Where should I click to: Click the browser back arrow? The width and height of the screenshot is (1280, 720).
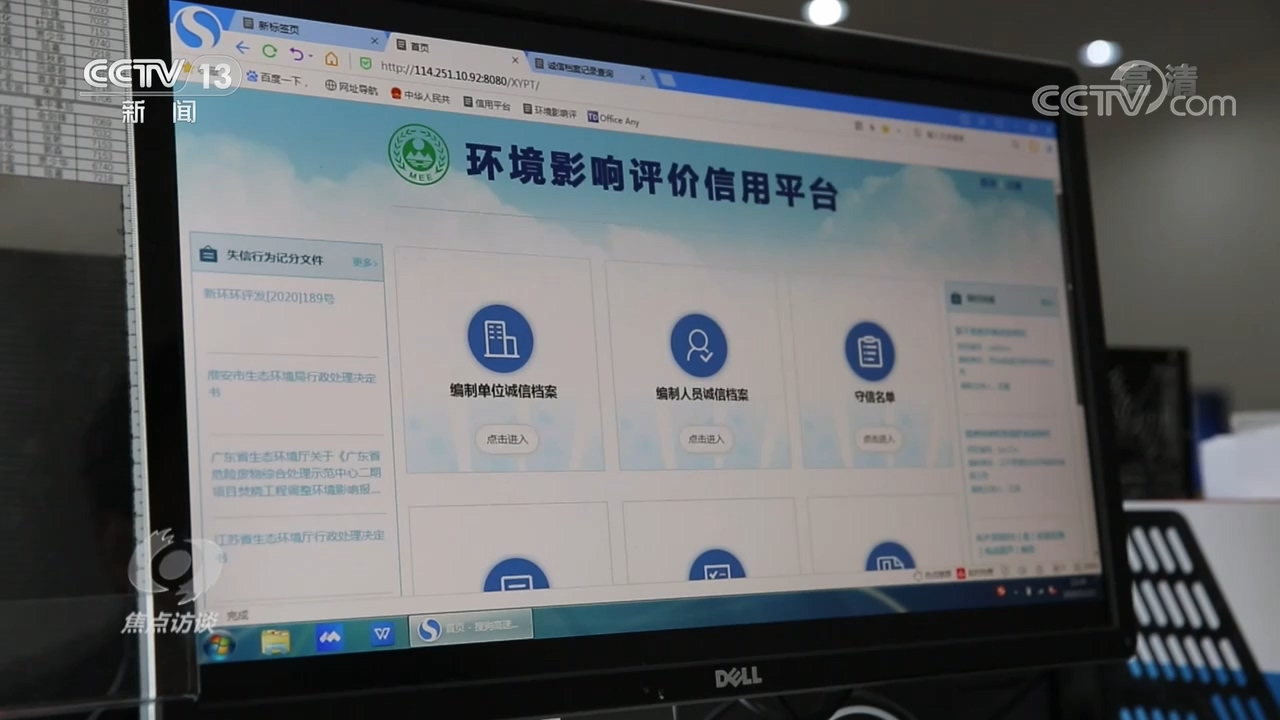tap(243, 48)
